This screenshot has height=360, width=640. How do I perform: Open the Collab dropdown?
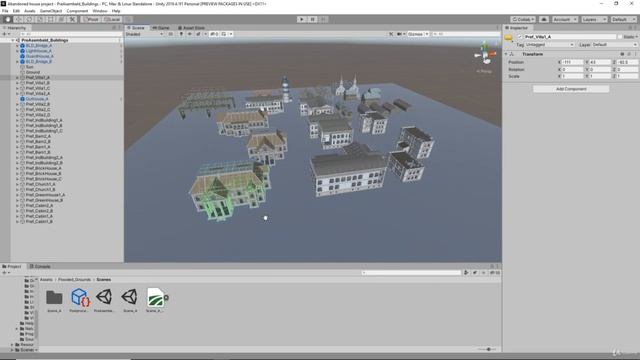(x=523, y=19)
